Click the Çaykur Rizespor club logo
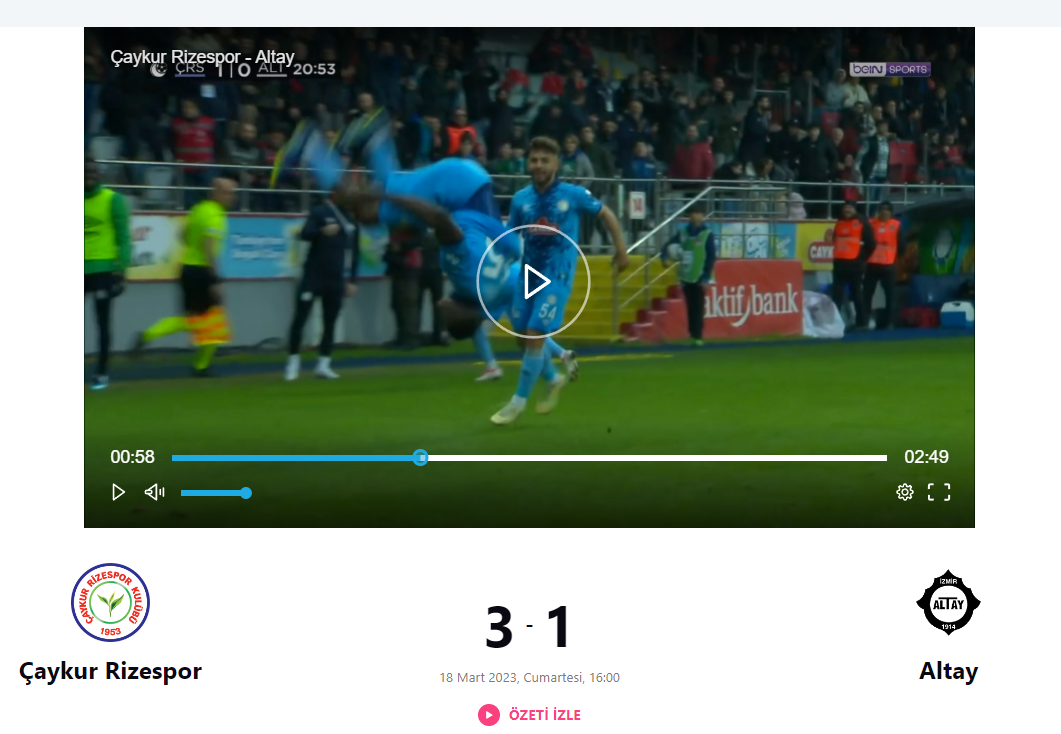This screenshot has height=734, width=1061. (110, 602)
